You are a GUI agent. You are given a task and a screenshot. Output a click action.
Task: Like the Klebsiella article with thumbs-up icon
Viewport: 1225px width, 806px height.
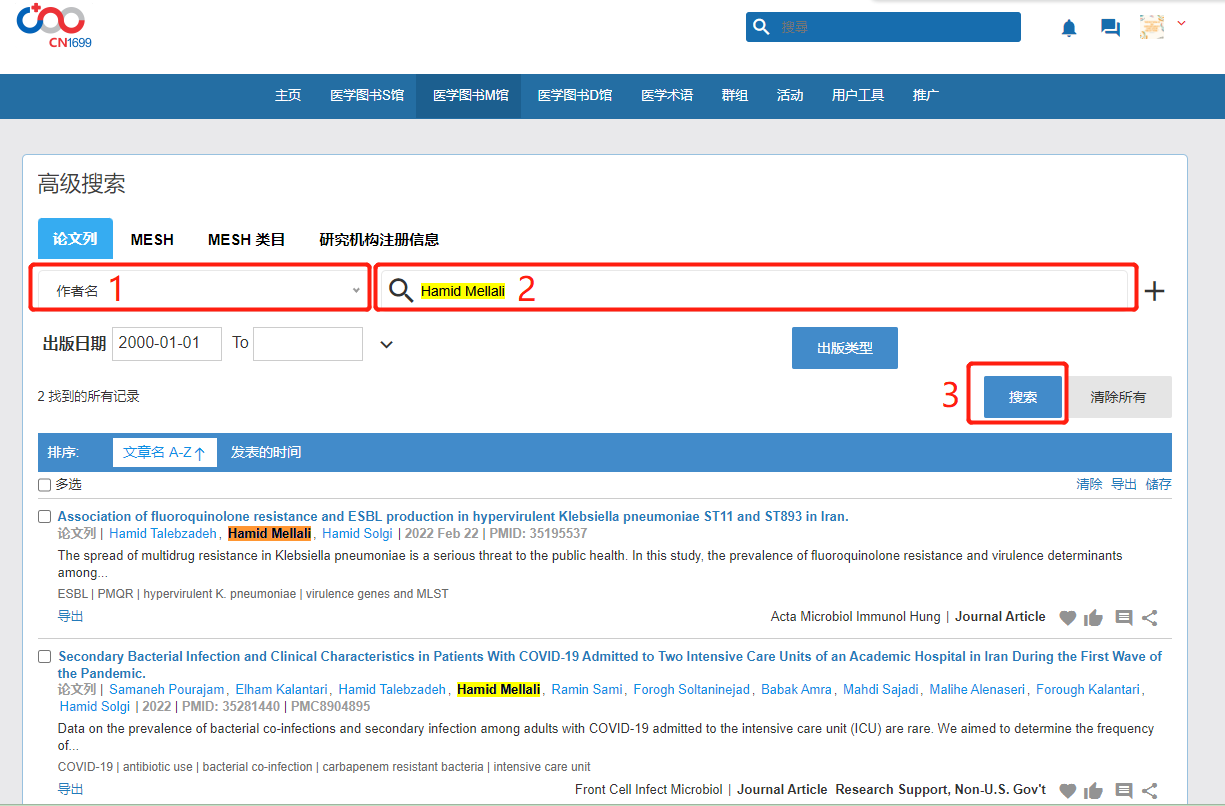point(1093,618)
